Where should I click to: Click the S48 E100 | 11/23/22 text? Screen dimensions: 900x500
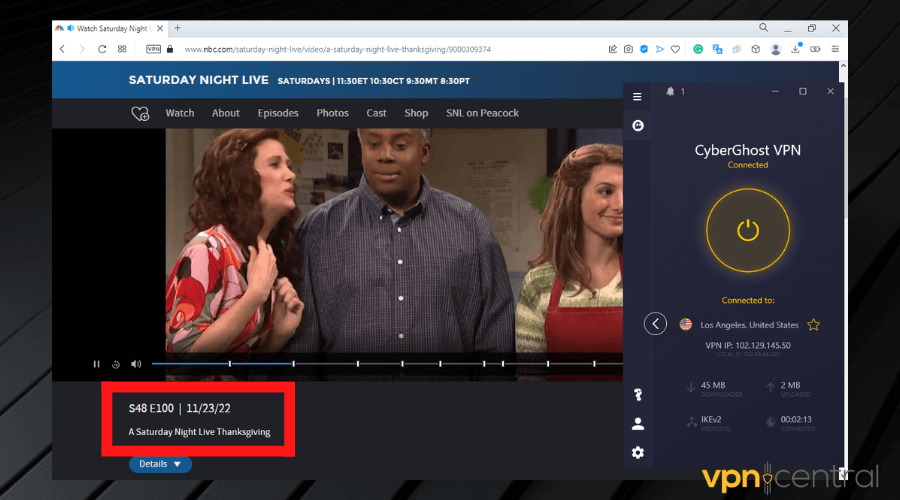(180, 408)
